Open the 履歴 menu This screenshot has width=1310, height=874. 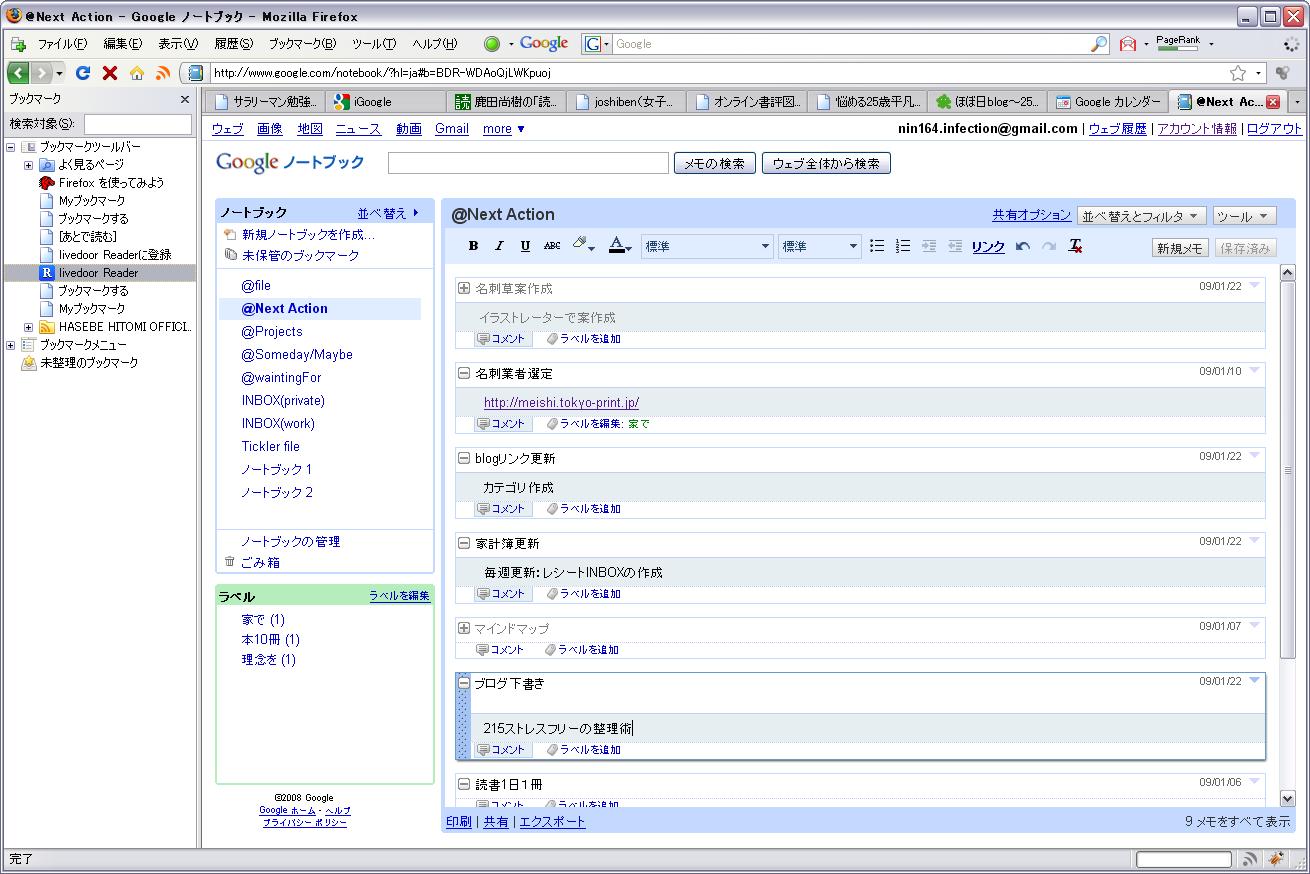pyautogui.click(x=233, y=44)
